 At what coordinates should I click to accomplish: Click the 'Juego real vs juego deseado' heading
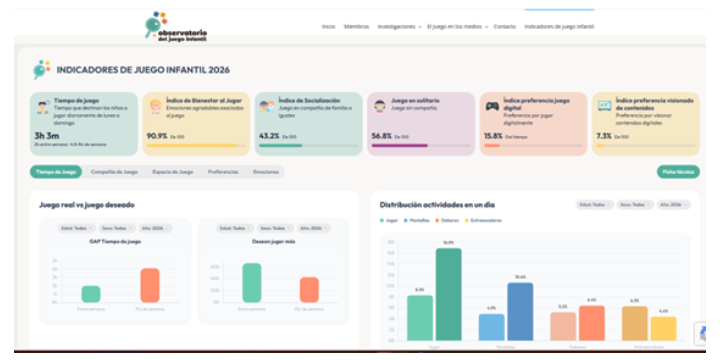click(87, 205)
